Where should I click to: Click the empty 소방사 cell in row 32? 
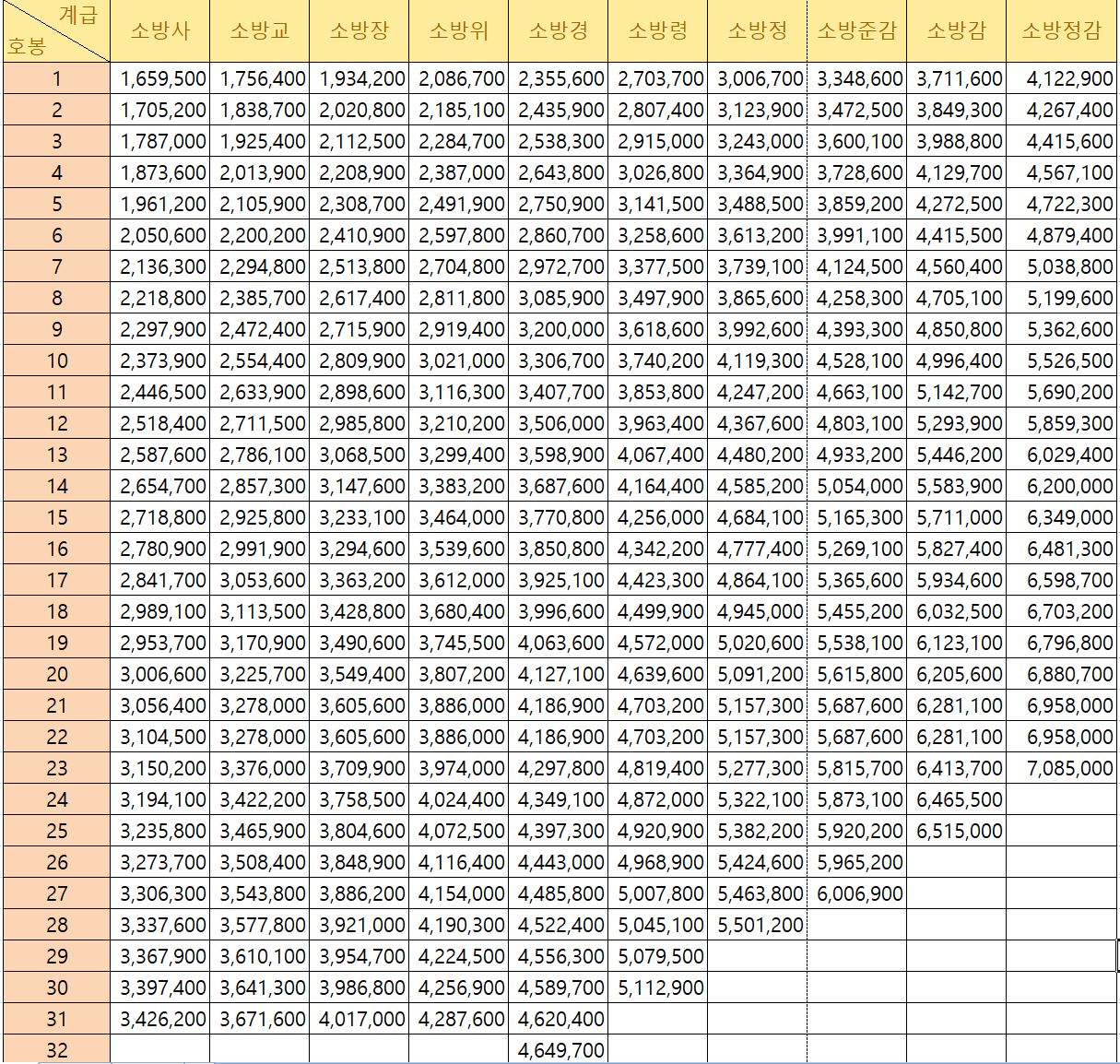[160, 1050]
